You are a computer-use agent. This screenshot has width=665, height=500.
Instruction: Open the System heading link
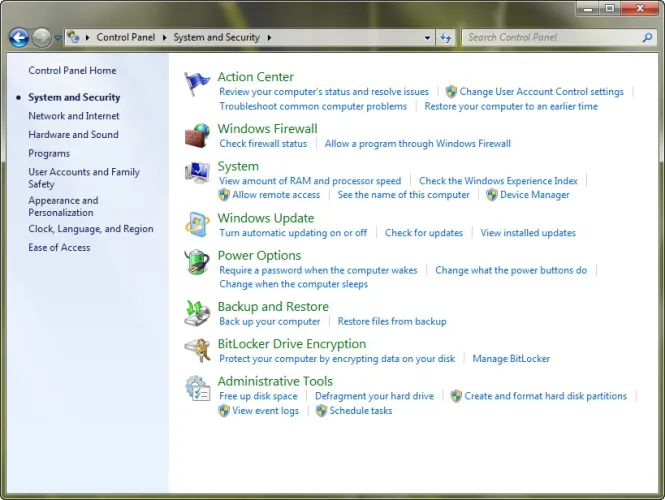(238, 166)
